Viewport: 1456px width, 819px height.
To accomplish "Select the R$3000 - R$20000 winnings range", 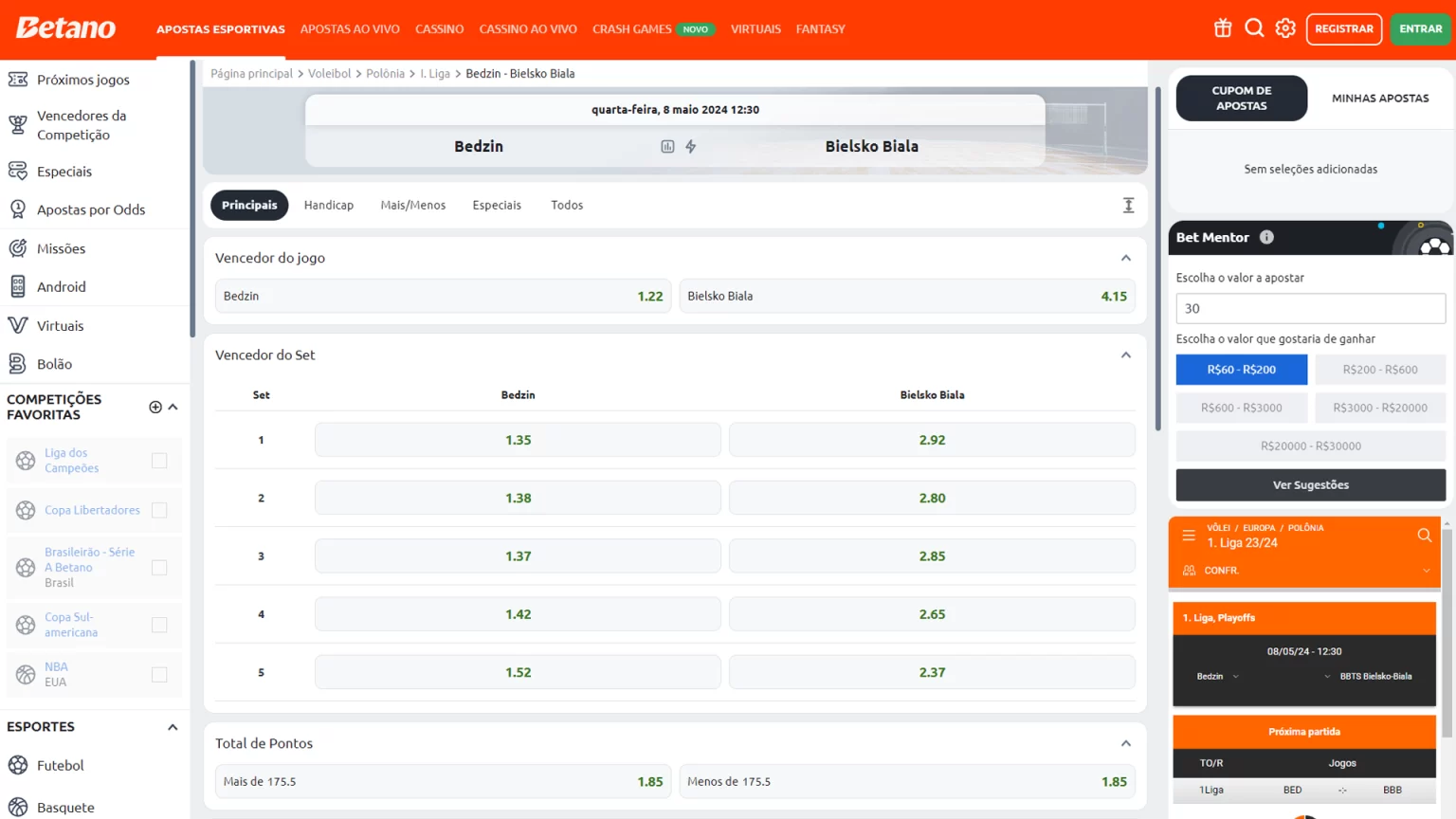I will coord(1380,408).
